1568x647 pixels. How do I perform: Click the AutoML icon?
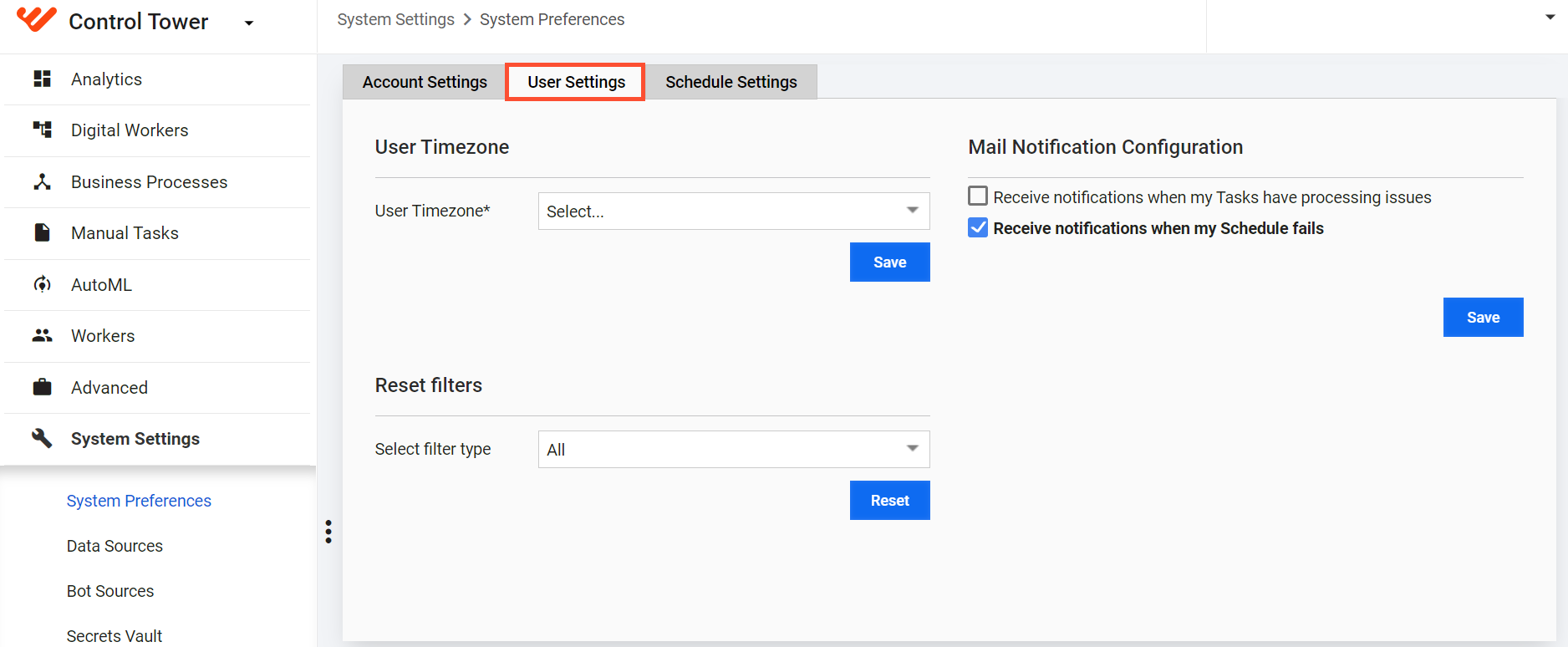(x=42, y=284)
